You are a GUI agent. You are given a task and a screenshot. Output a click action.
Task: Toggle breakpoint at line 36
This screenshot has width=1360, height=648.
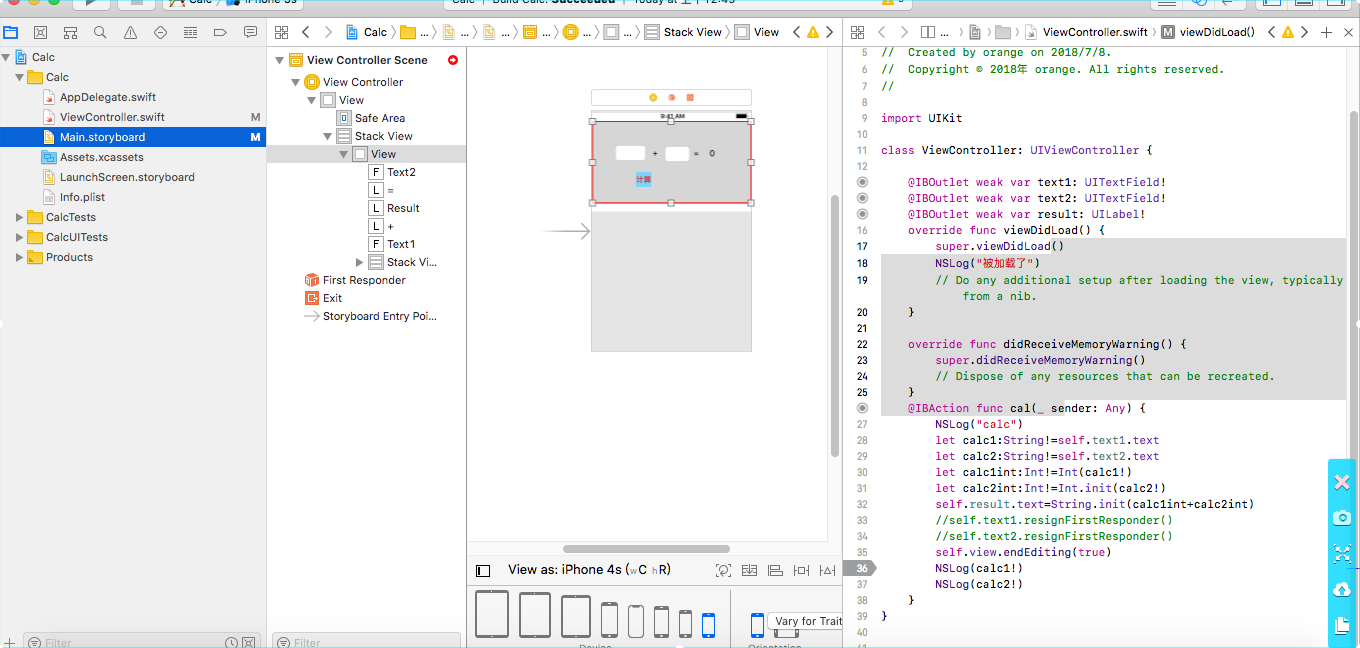coord(859,568)
